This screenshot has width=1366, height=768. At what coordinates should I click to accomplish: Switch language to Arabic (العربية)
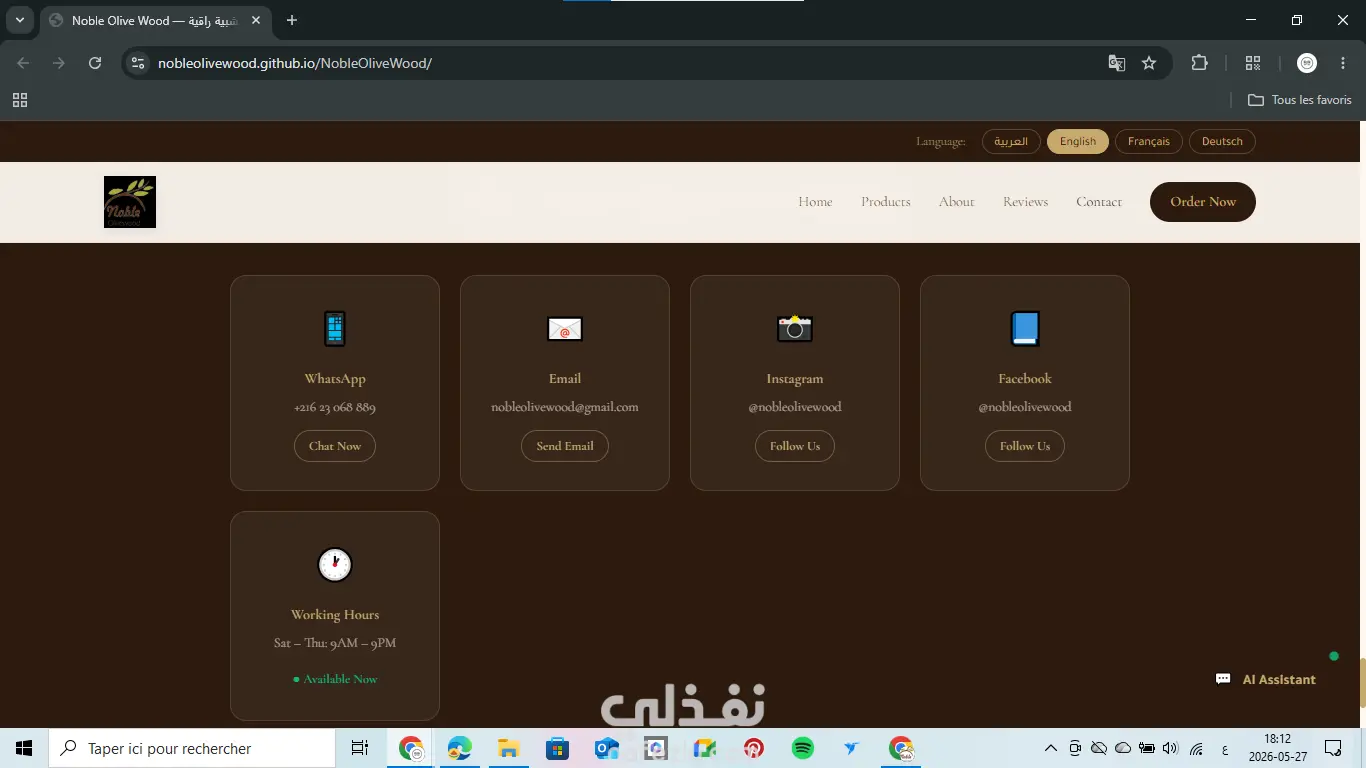(x=1011, y=141)
